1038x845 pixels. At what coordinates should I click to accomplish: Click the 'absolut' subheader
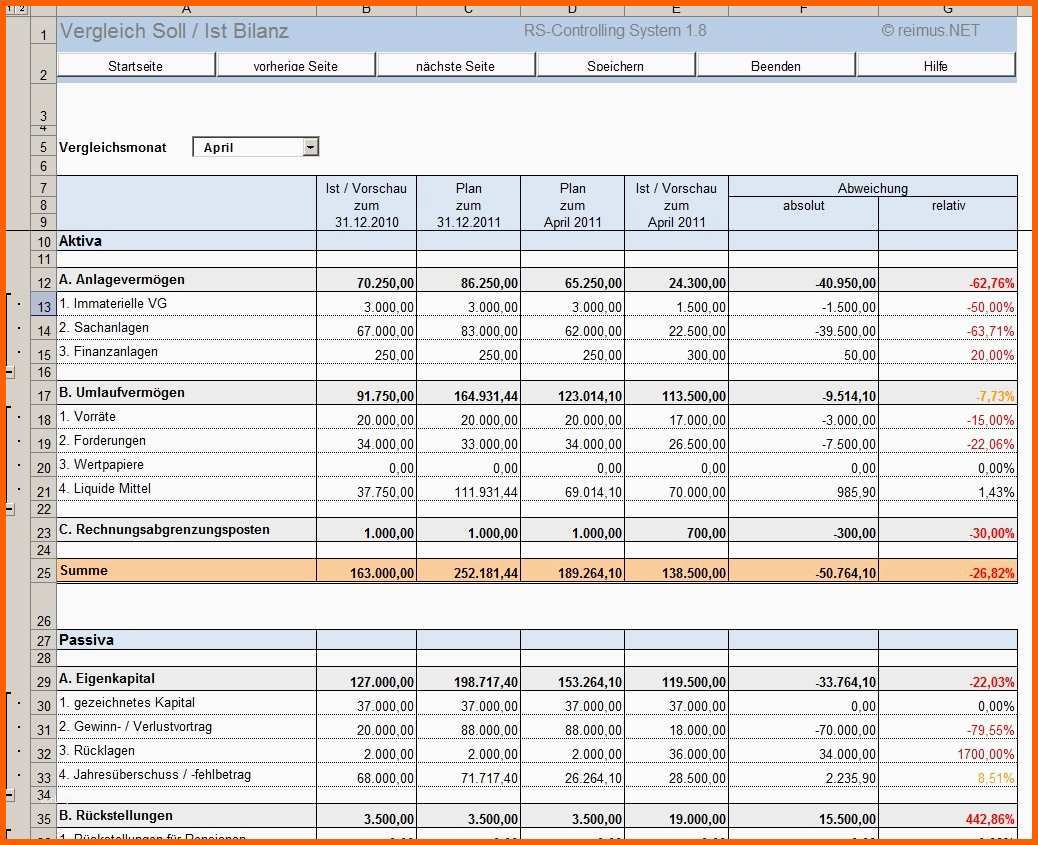point(804,205)
